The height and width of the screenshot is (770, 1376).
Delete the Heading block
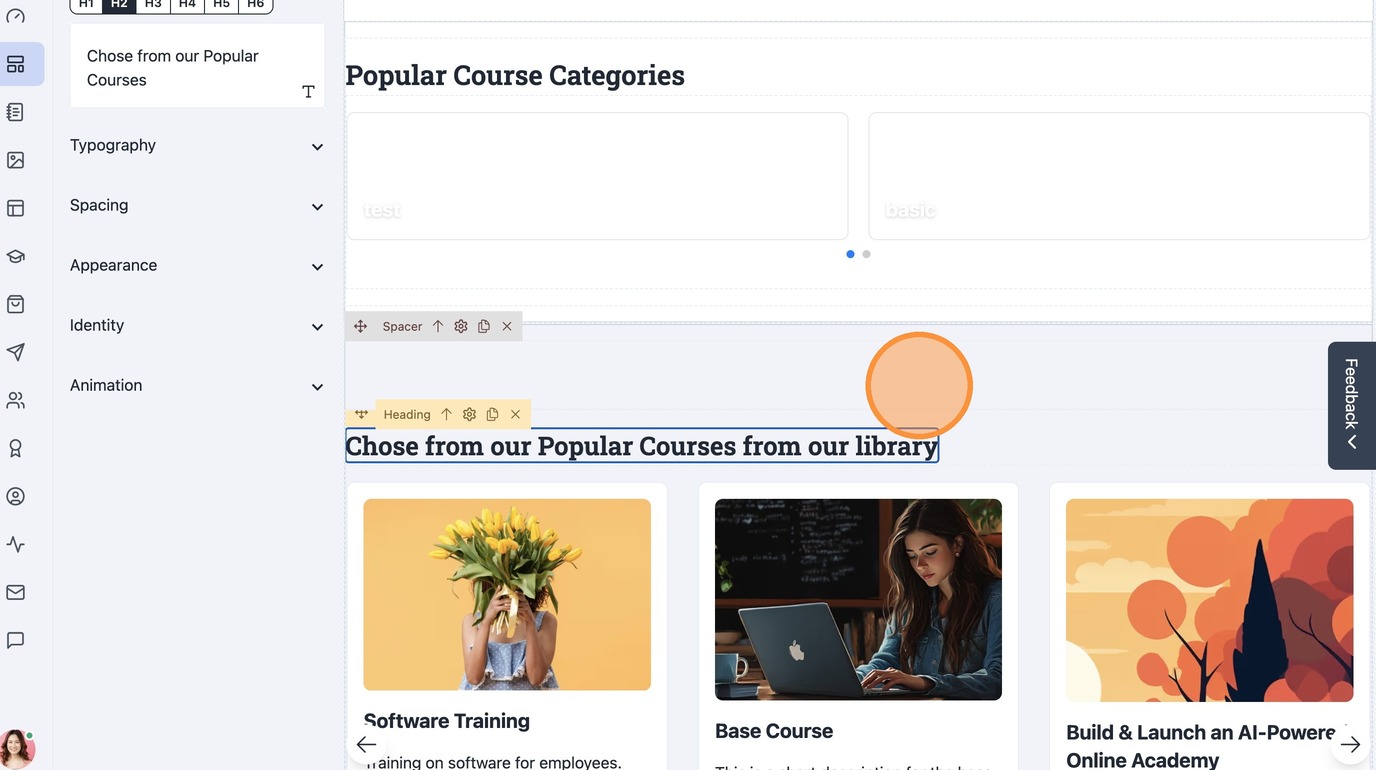[515, 414]
